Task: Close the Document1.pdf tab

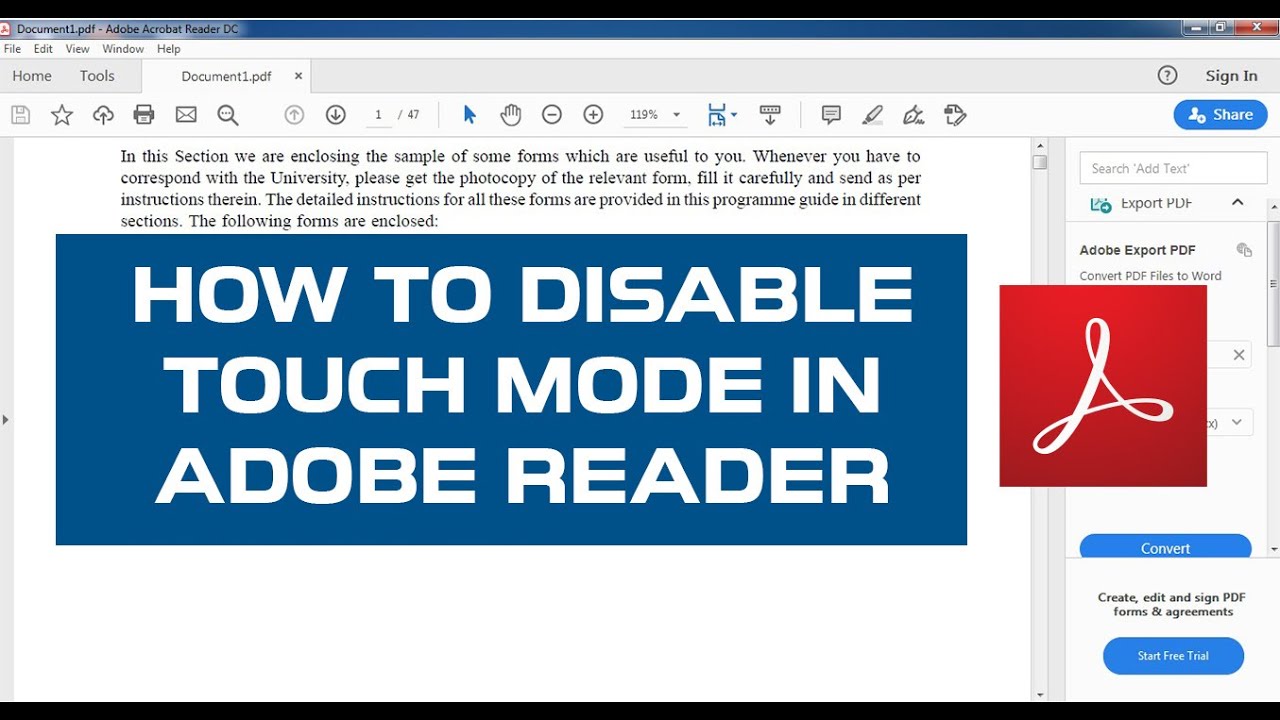Action: click(298, 76)
